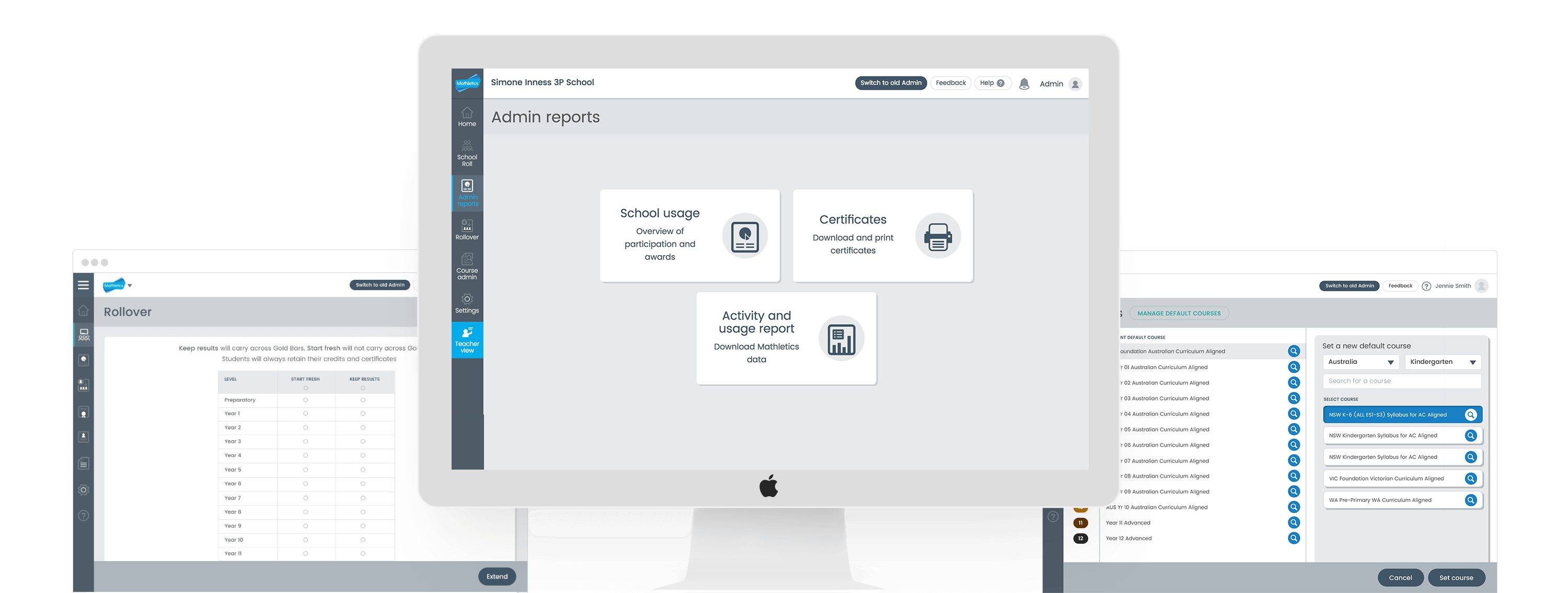
Task: Click the help question mark in the Rollover window sidebar
Action: click(84, 516)
